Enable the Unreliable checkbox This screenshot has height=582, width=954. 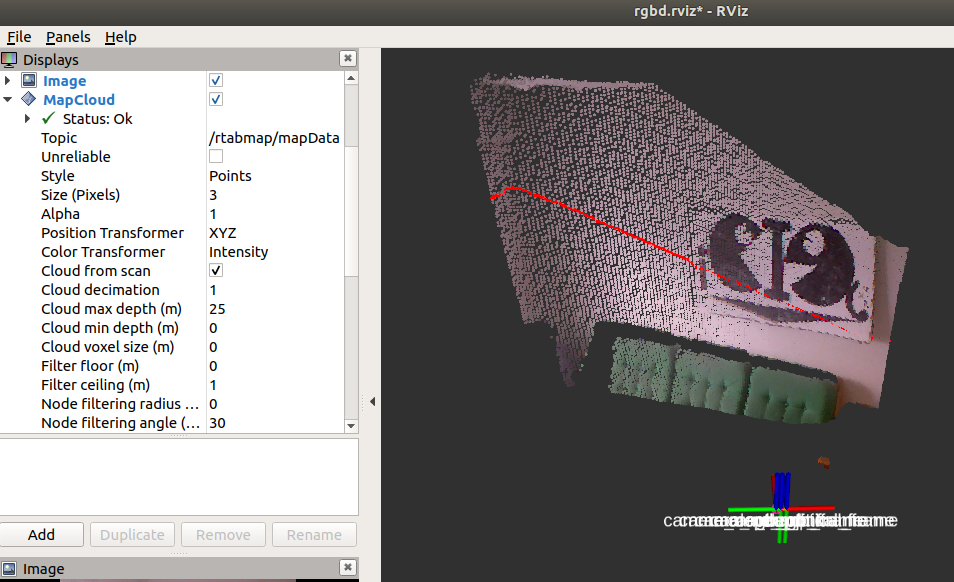[x=216, y=156]
